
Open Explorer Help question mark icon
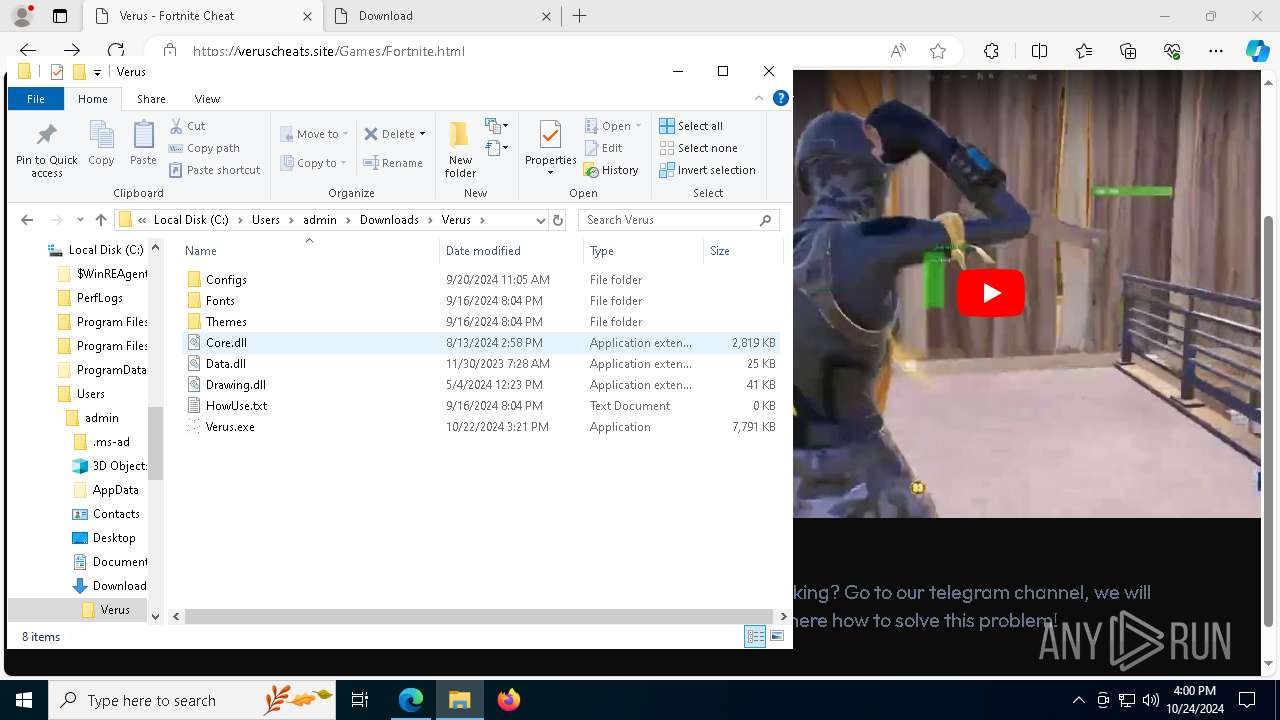point(781,98)
